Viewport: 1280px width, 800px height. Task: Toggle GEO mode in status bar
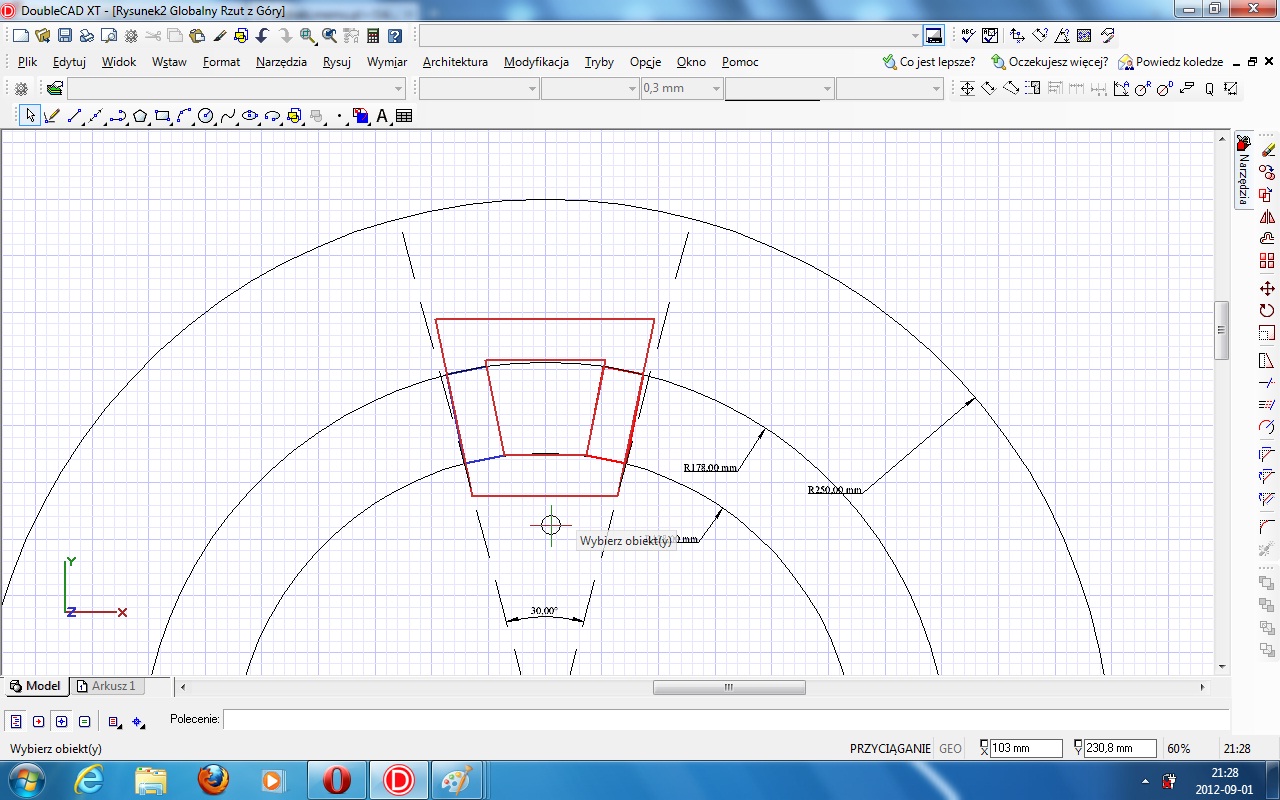coord(950,748)
